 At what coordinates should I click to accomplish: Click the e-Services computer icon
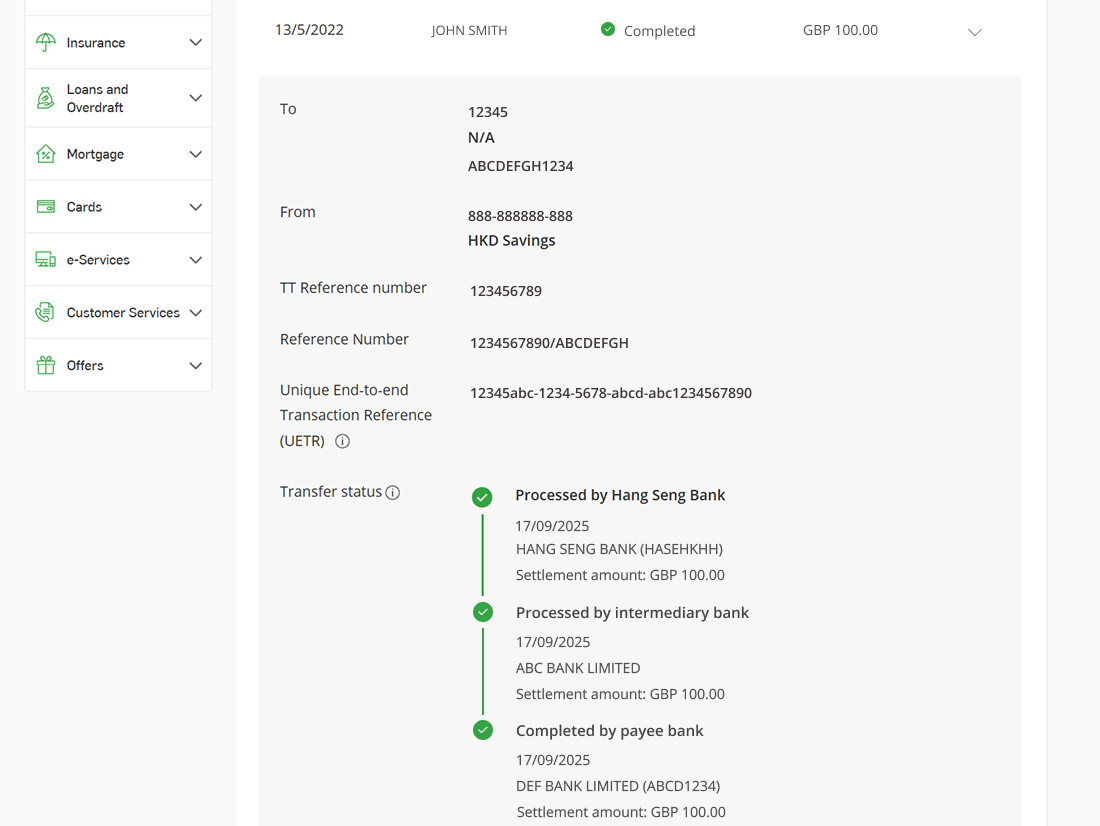pyautogui.click(x=46, y=260)
